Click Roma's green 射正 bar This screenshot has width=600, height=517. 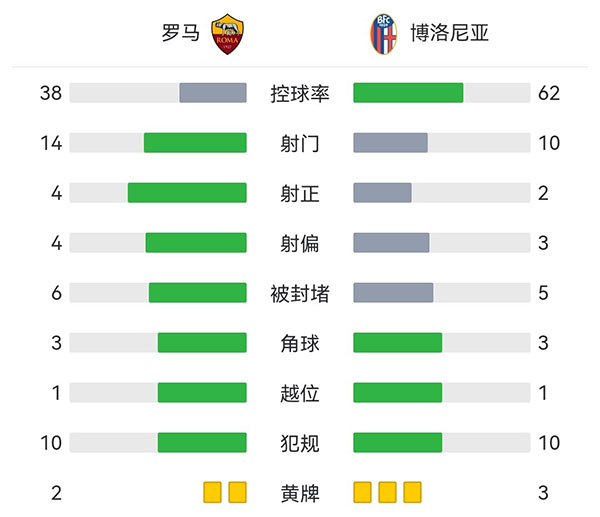187,193
